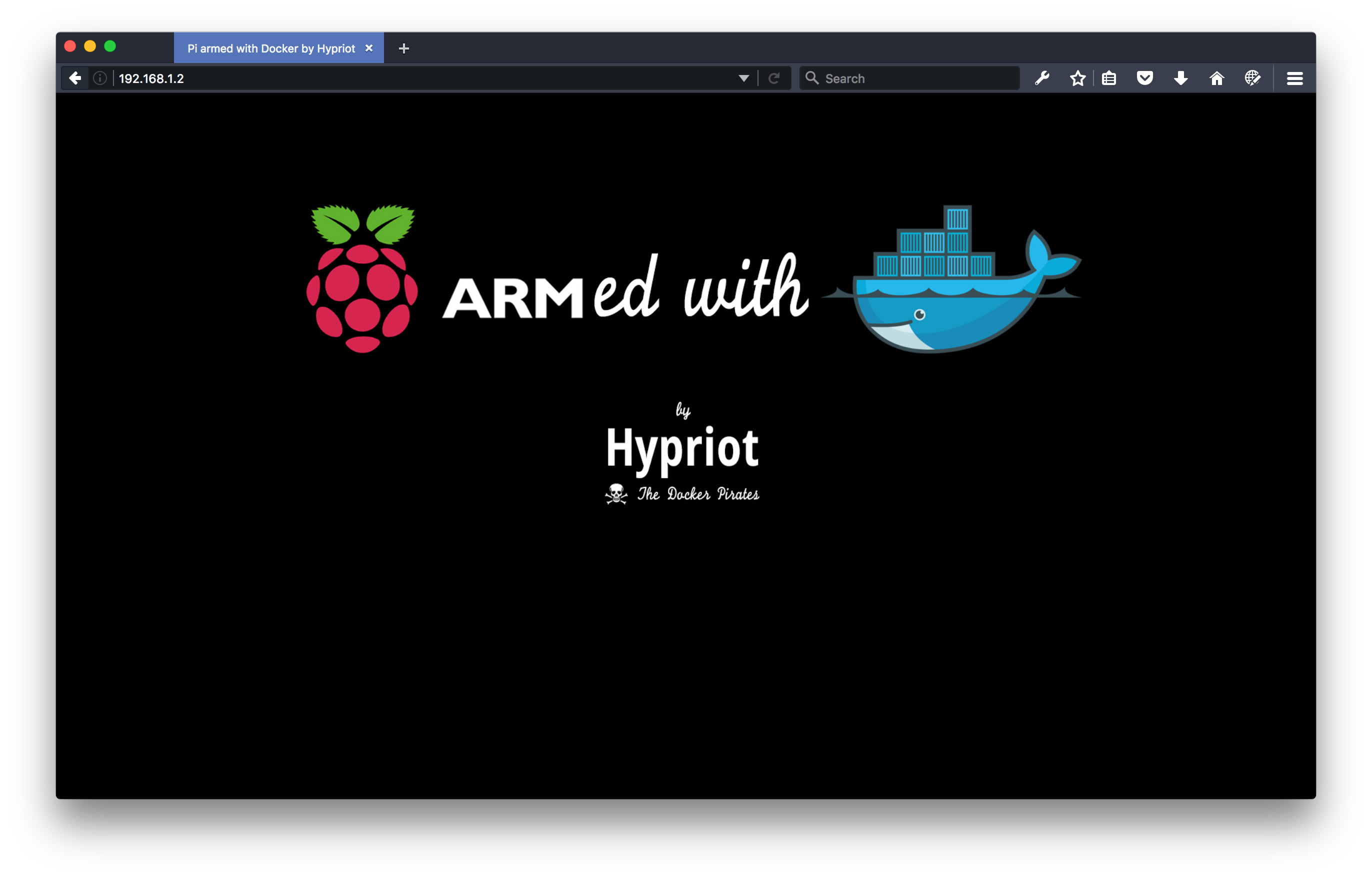Go to the Home page

coord(1217,78)
